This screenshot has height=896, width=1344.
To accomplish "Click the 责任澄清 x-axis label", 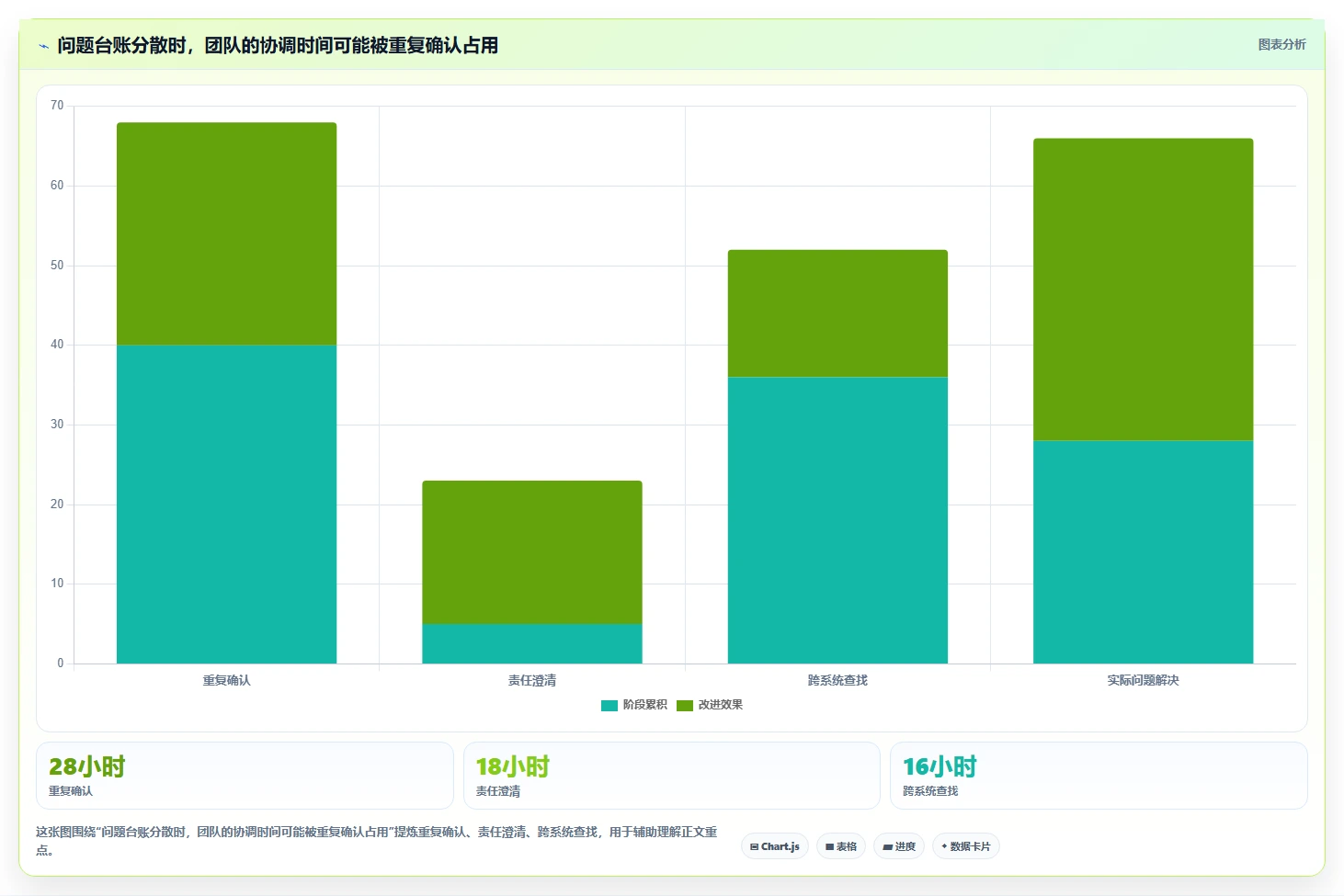I will click(x=532, y=680).
